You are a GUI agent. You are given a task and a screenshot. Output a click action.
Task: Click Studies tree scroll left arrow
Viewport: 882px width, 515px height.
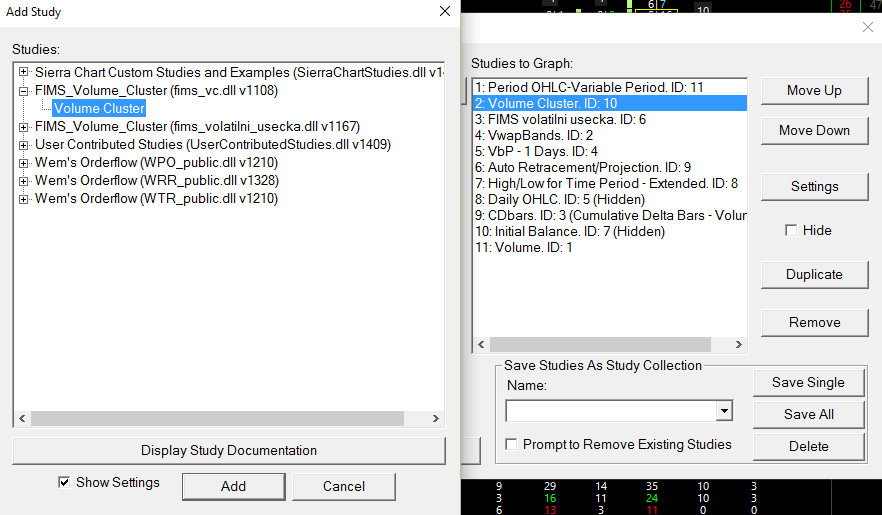point(22,418)
